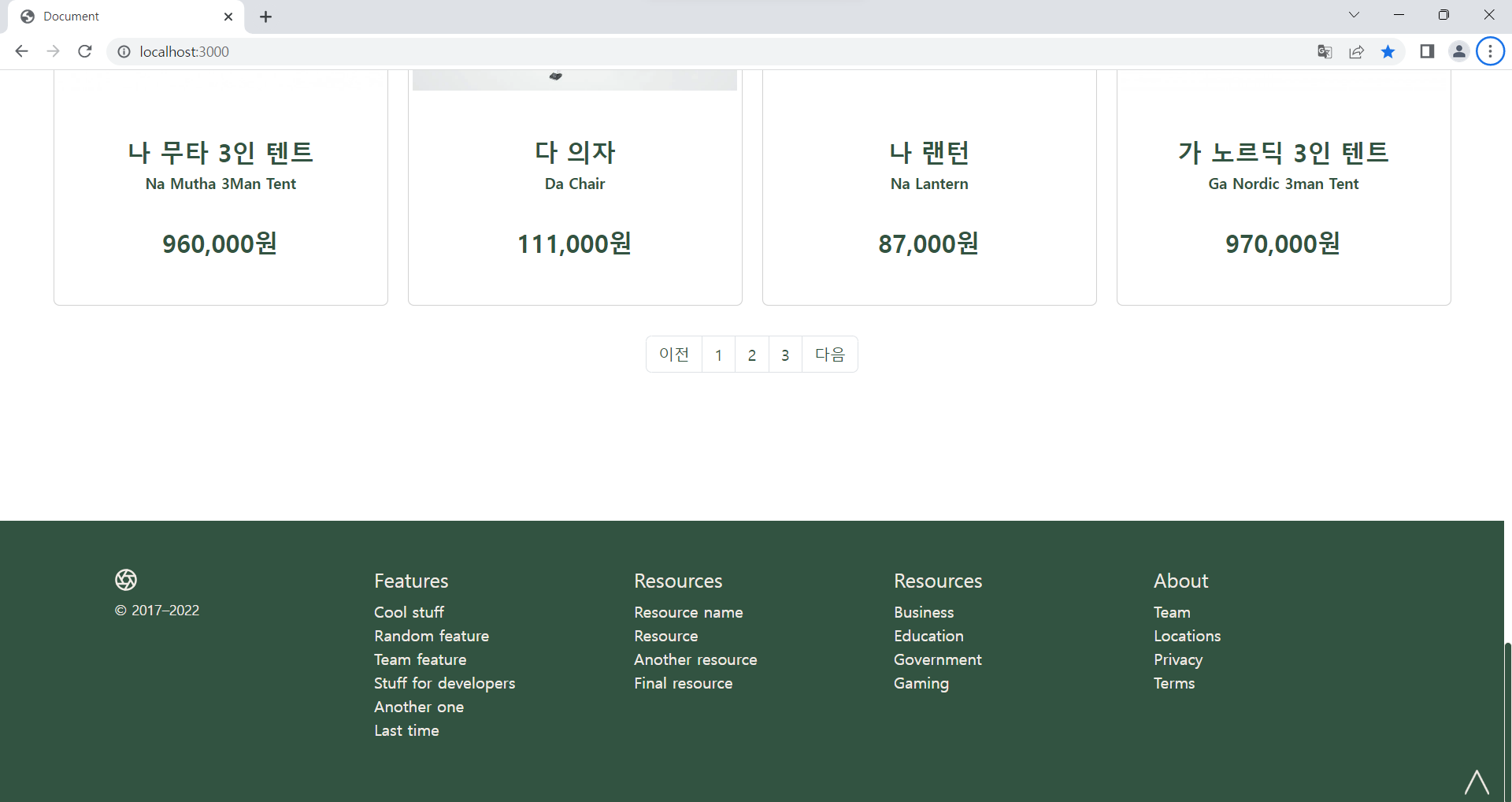Open Chrome three-dot menu
The image size is (1512, 802).
coord(1490,51)
